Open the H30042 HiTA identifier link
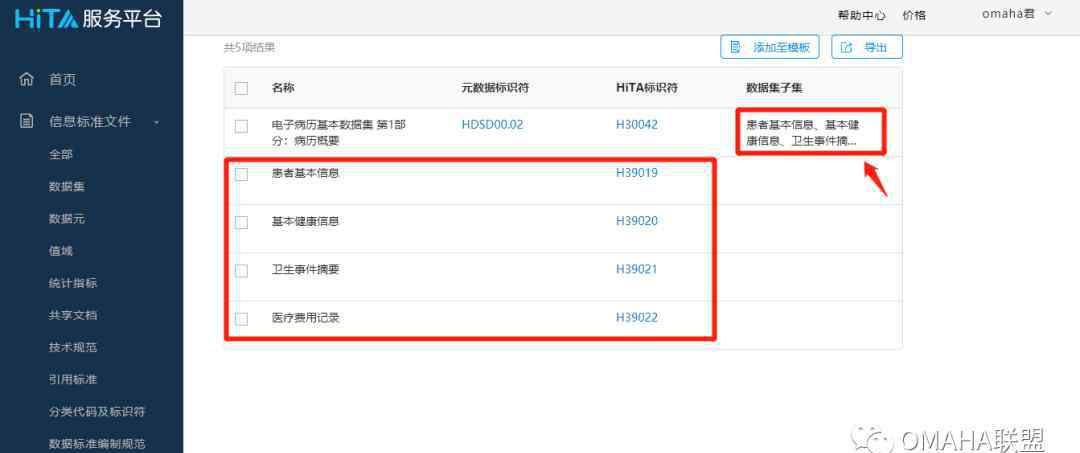The width and height of the screenshot is (1080, 453). [x=637, y=125]
